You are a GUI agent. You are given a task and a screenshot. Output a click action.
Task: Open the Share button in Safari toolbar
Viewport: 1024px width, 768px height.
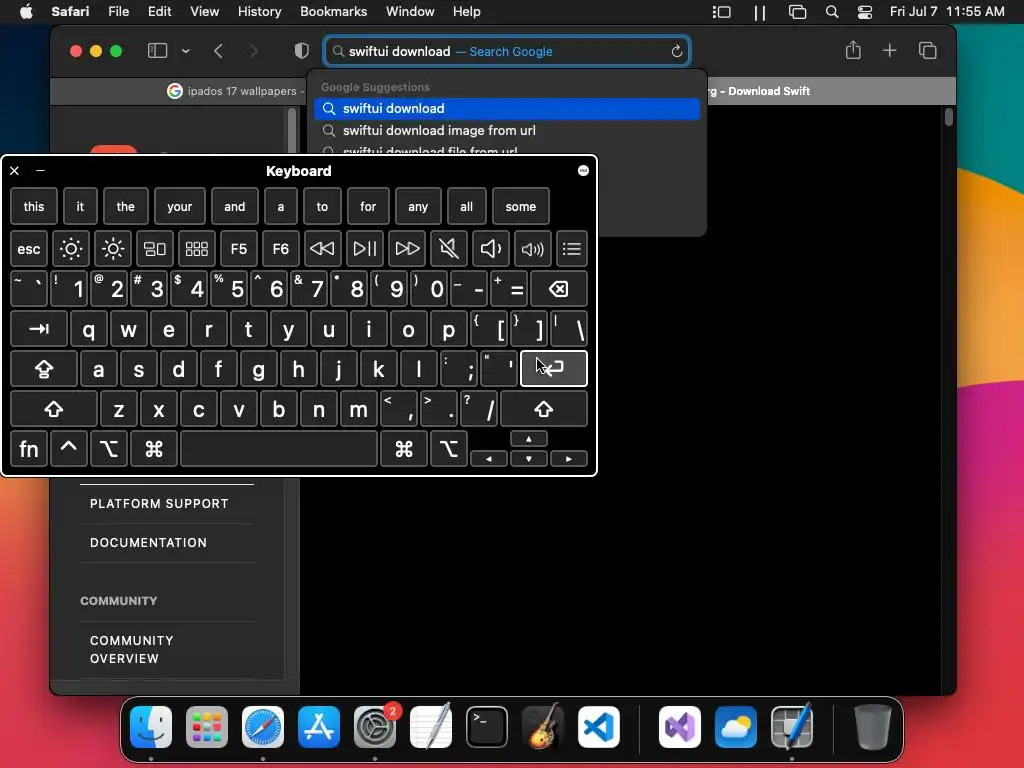click(853, 50)
